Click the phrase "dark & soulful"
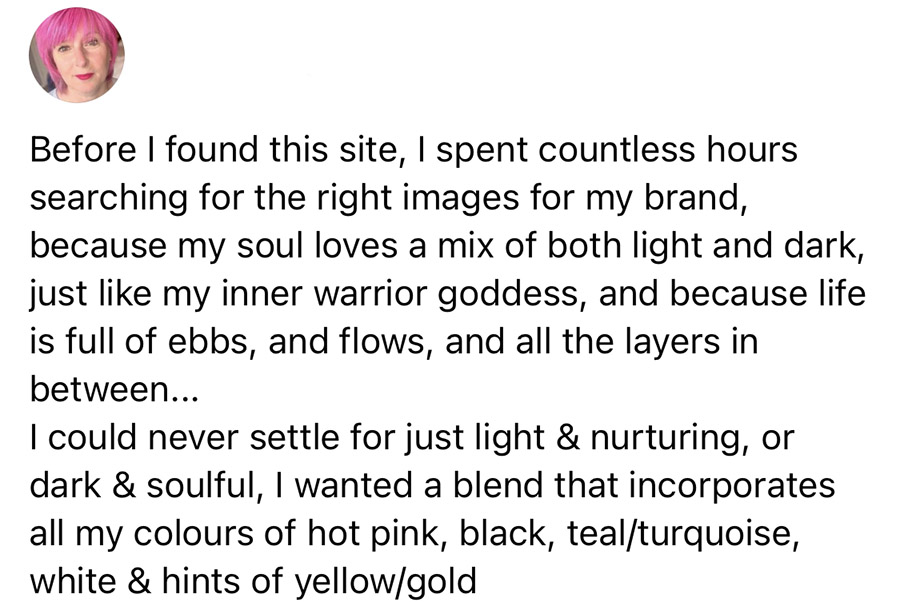 (142, 486)
